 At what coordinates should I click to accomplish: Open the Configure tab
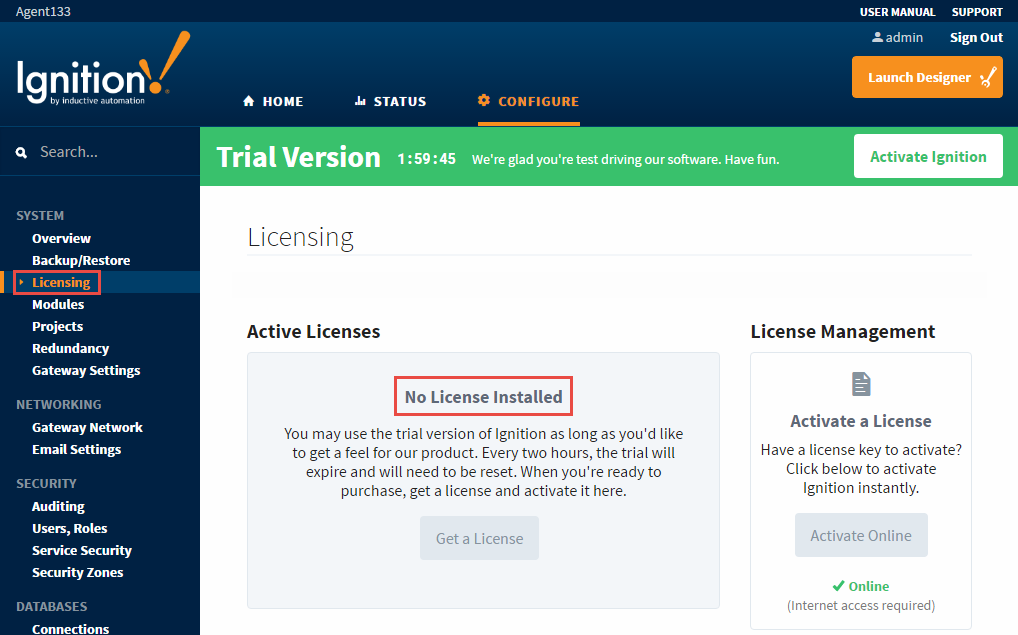[x=528, y=101]
